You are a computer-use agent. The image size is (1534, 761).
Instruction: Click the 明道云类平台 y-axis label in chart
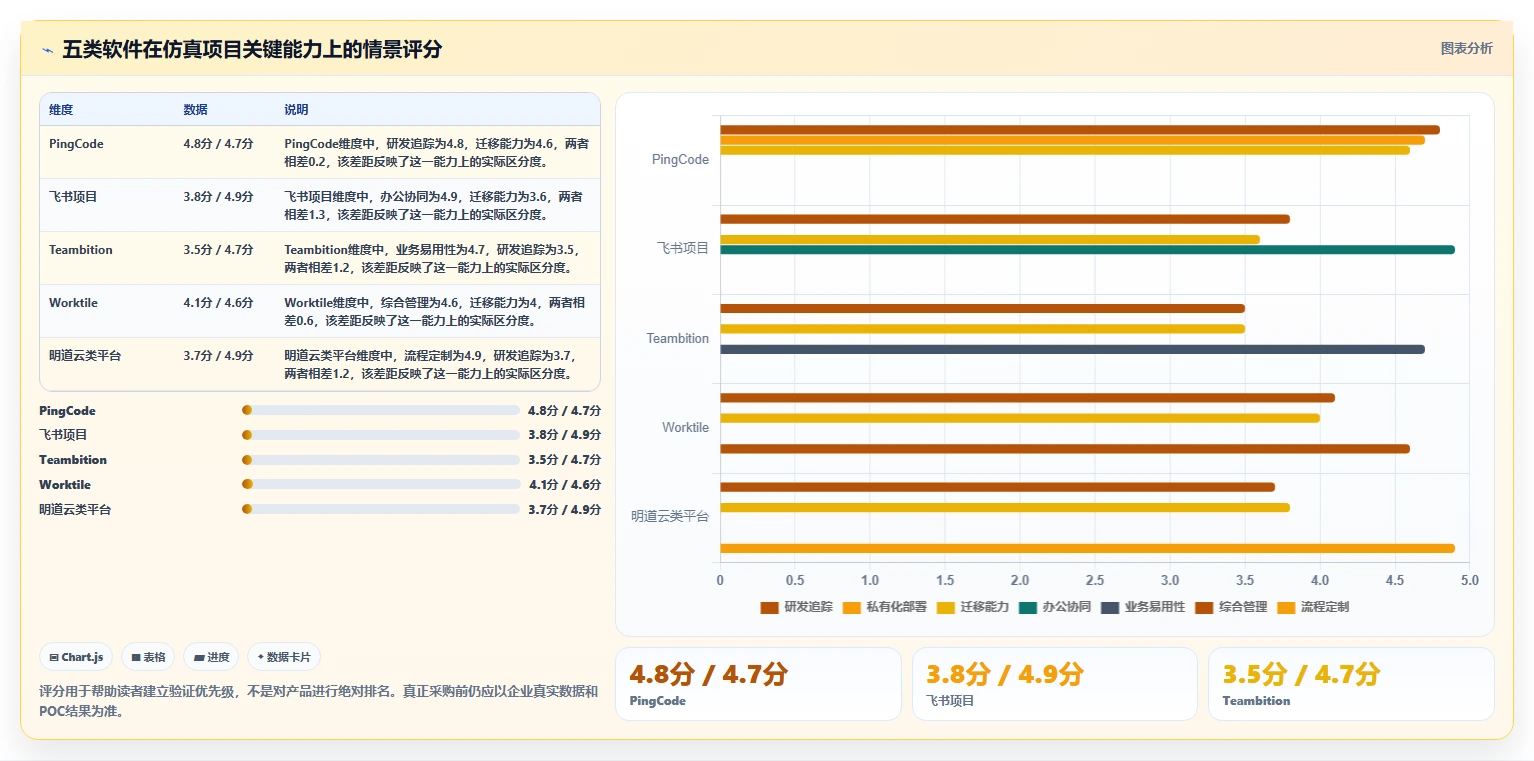point(670,517)
